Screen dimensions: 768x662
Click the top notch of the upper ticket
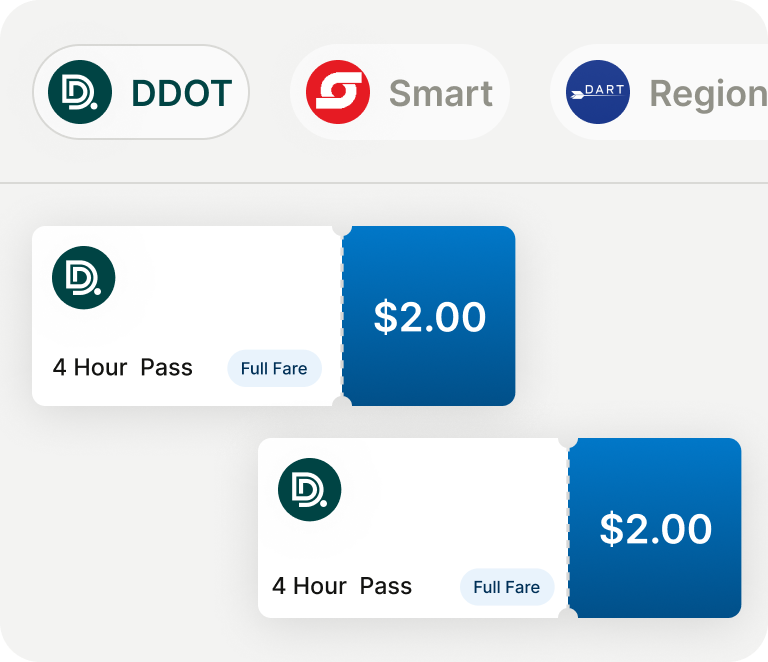point(342,229)
